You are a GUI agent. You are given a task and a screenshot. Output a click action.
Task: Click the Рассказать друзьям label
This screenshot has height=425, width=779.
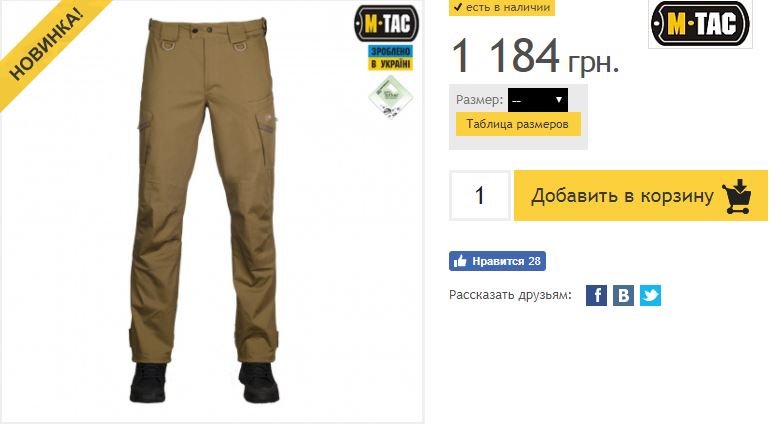click(510, 295)
